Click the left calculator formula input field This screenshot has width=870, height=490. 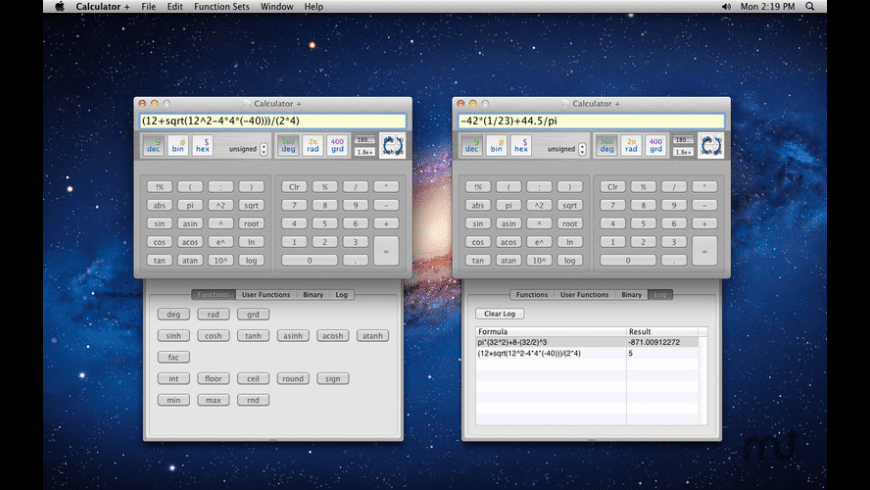point(273,121)
